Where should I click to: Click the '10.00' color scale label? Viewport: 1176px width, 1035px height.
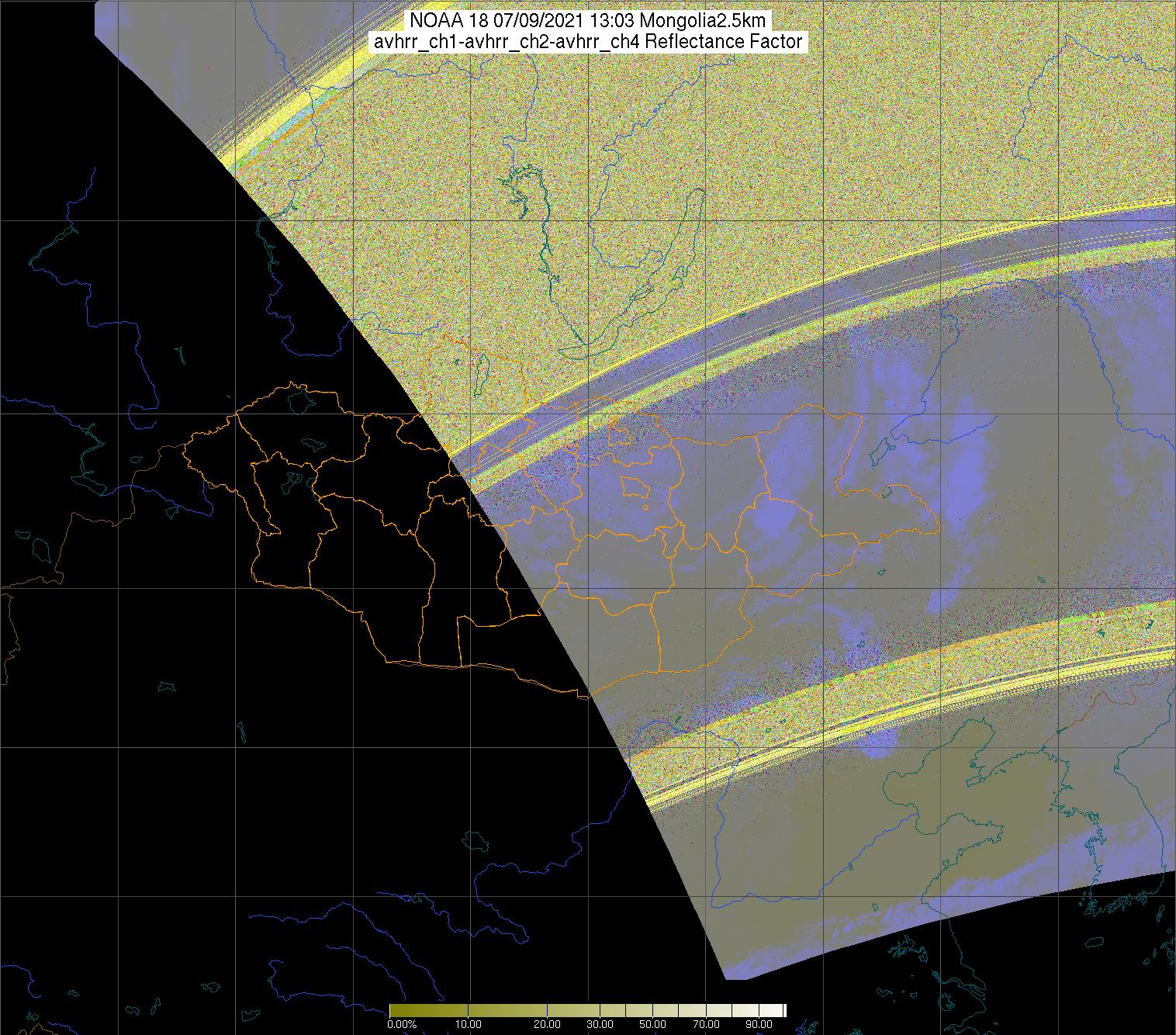click(x=470, y=1024)
